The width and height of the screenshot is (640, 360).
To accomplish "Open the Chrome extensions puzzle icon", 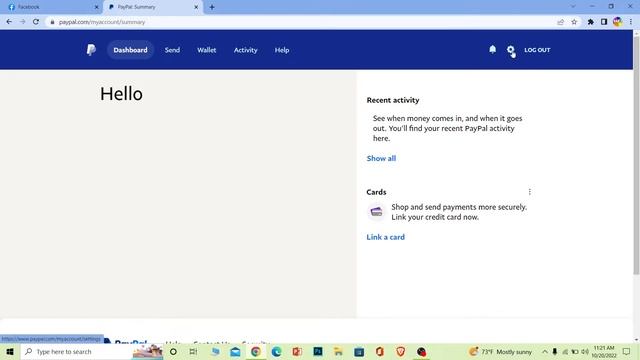I will (x=590, y=22).
